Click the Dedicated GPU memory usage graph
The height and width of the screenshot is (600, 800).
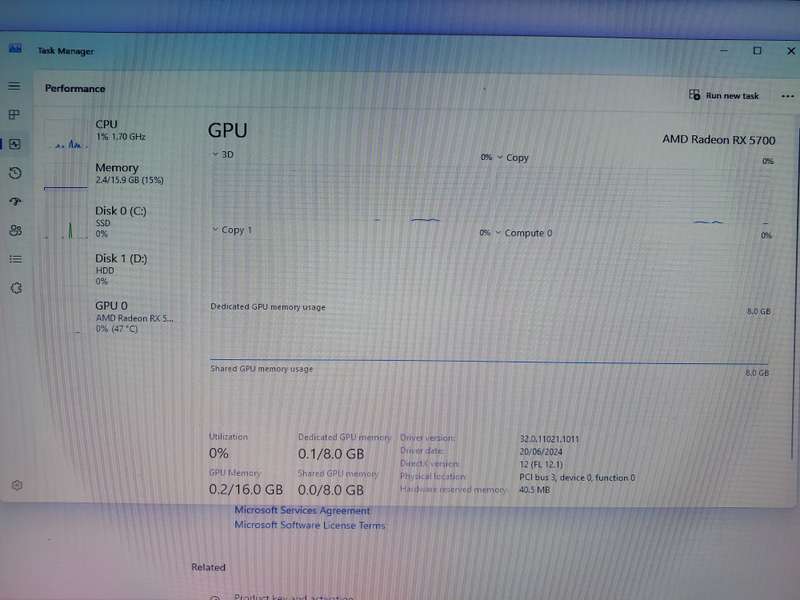tap(489, 337)
